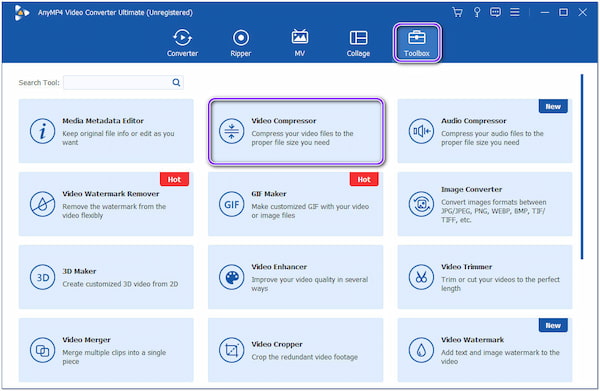Click "Add text and image watermark" description

coord(500,357)
